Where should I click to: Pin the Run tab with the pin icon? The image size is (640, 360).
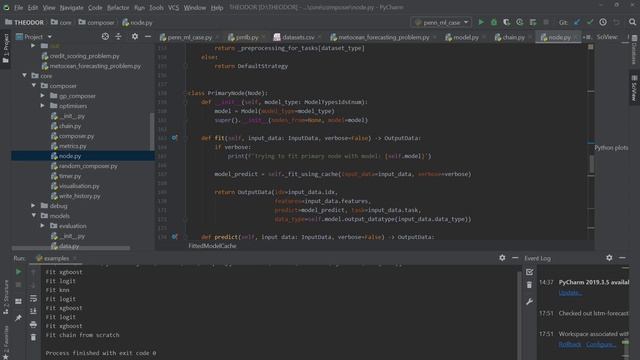tap(18, 318)
